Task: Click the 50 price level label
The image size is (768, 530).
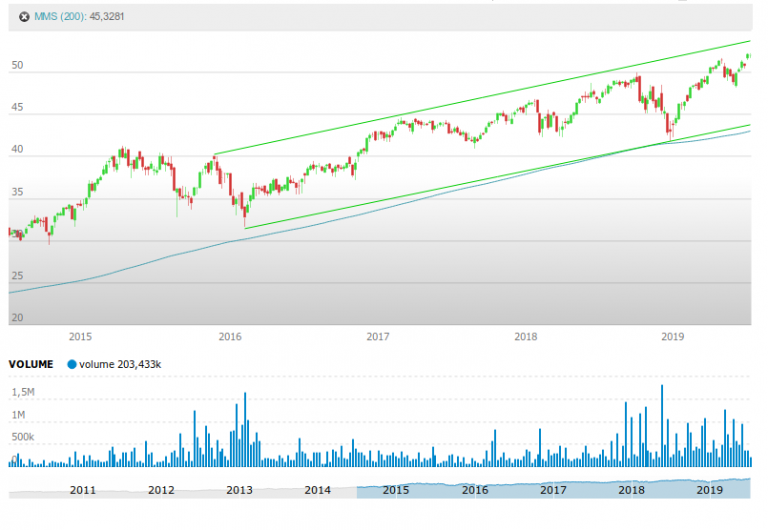Action: point(17,68)
